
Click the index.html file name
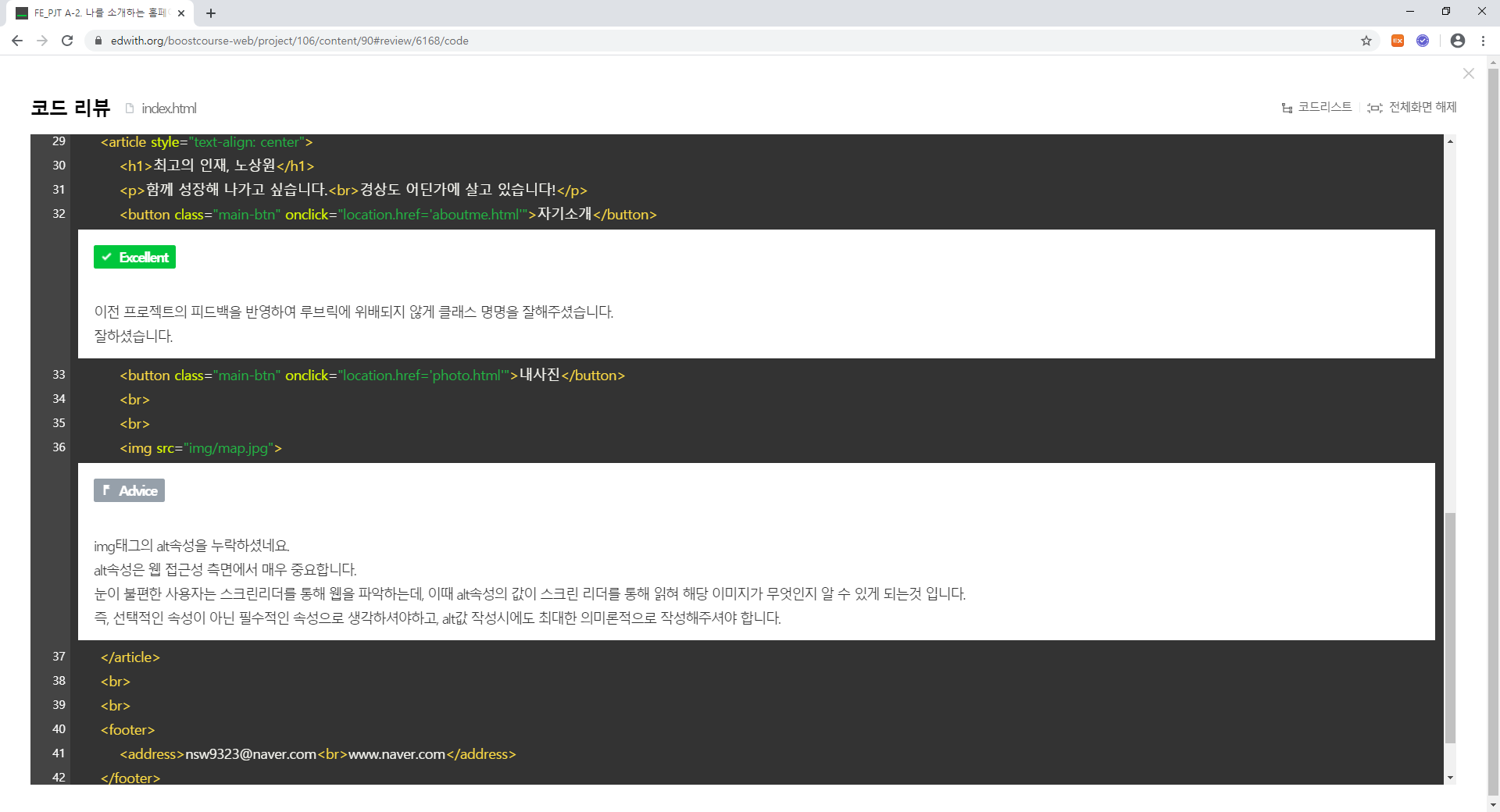point(169,108)
